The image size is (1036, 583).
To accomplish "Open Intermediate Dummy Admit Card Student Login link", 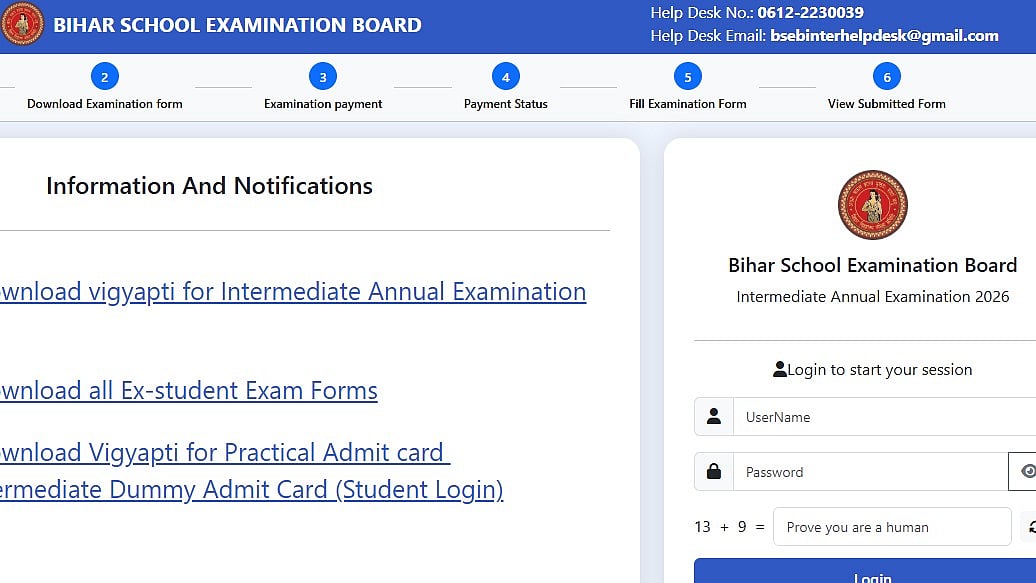I will (250, 489).
